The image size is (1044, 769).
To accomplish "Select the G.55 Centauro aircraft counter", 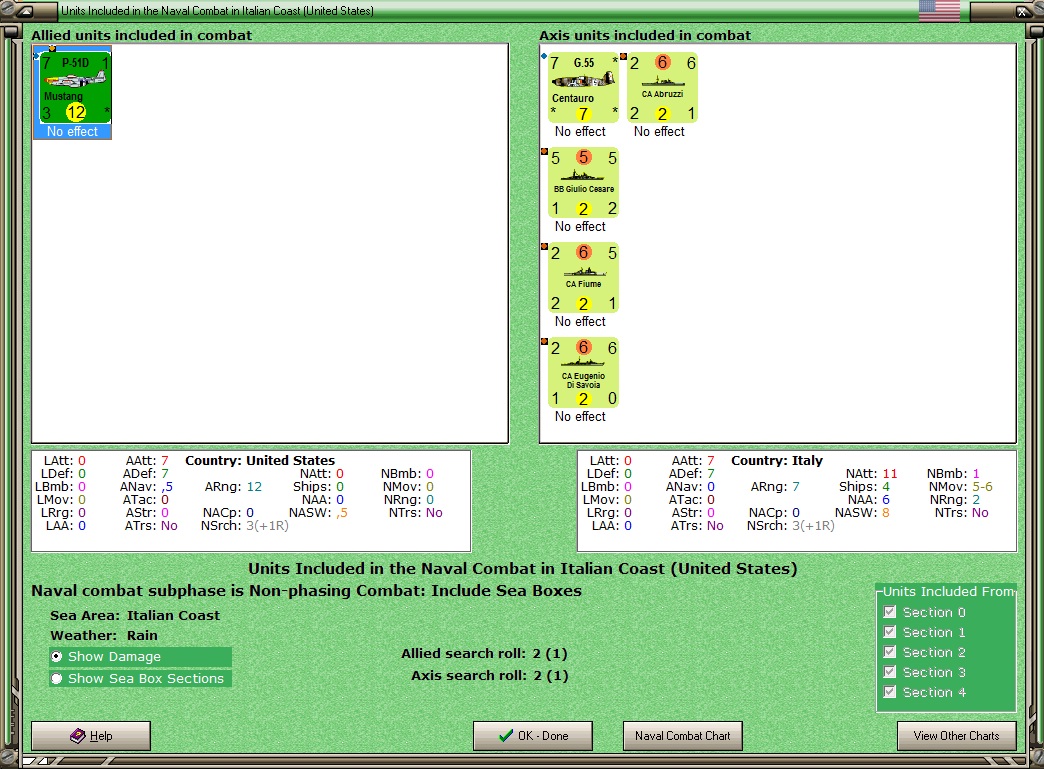I will (x=583, y=88).
